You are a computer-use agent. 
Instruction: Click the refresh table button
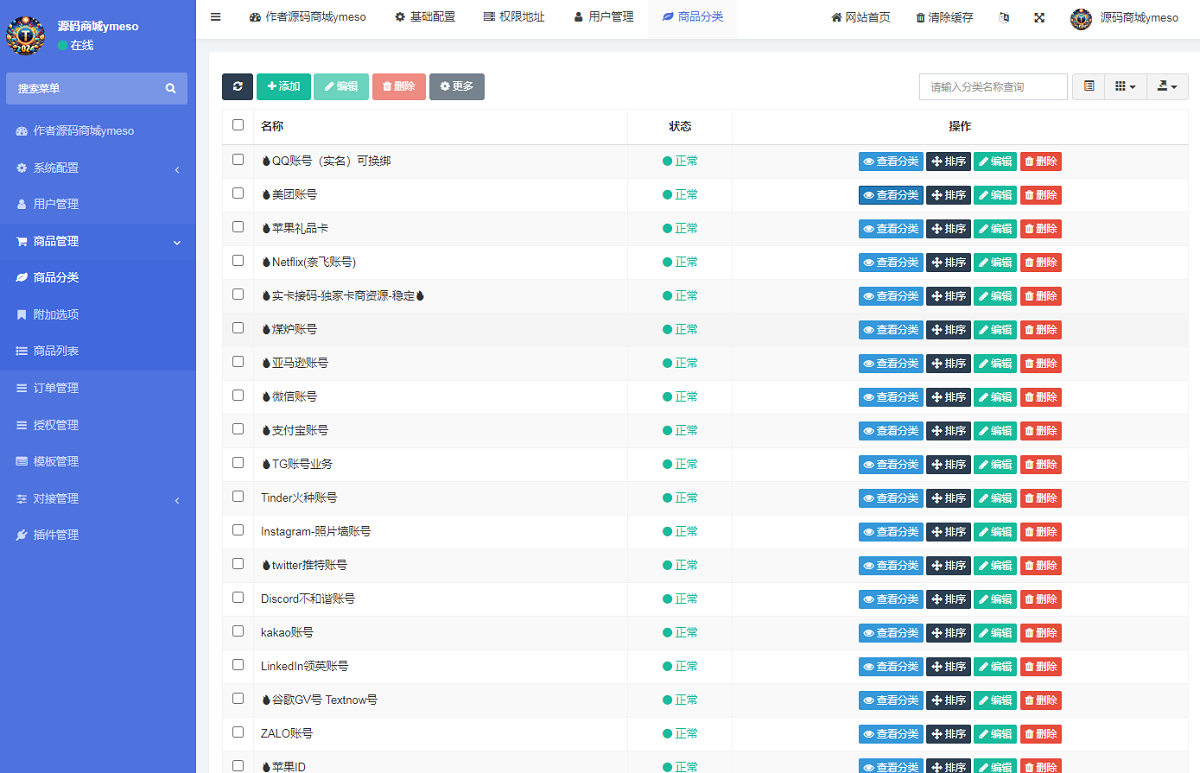[237, 87]
